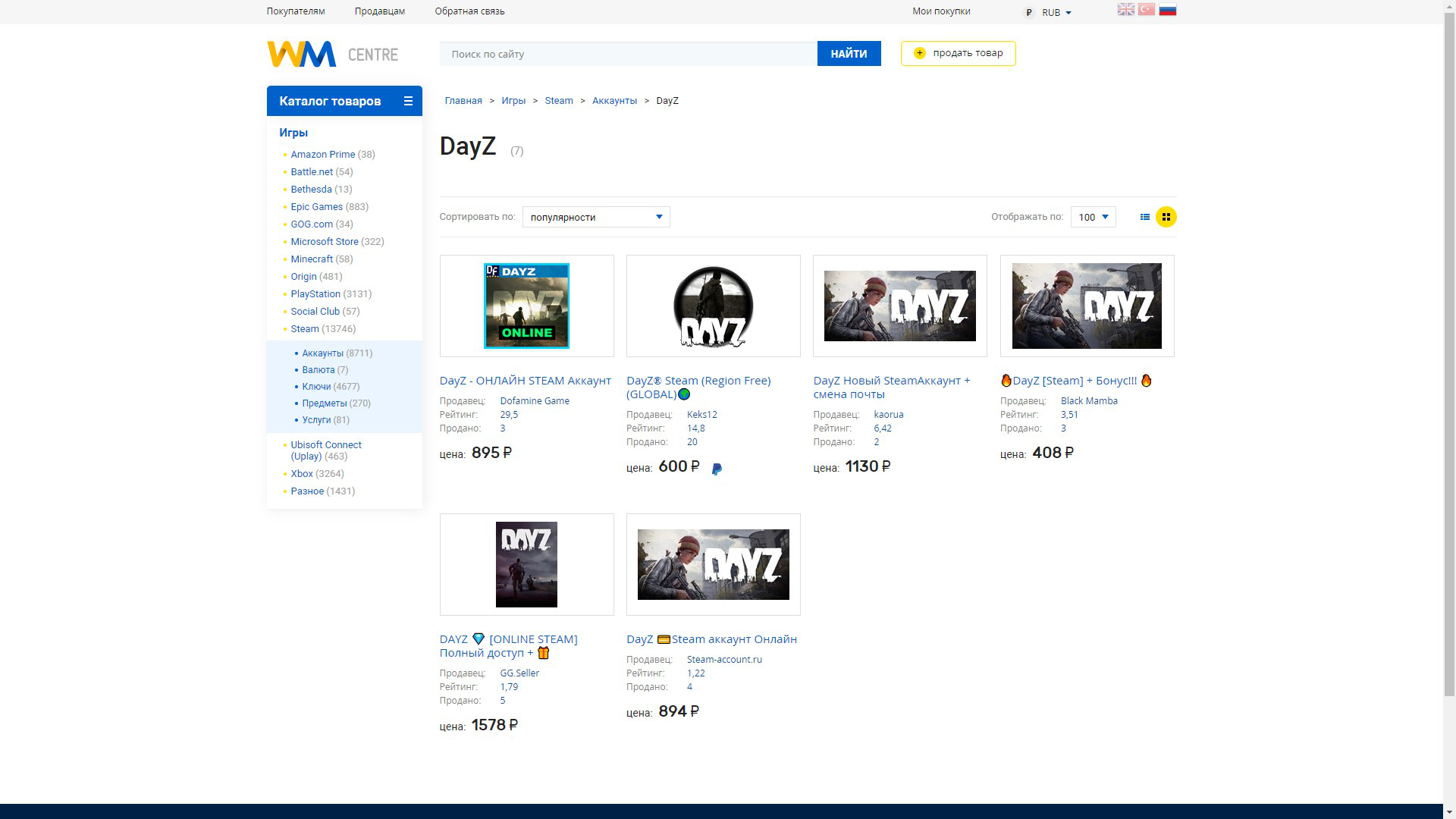1456x819 pixels.
Task: Select the search input field
Action: 628,53
